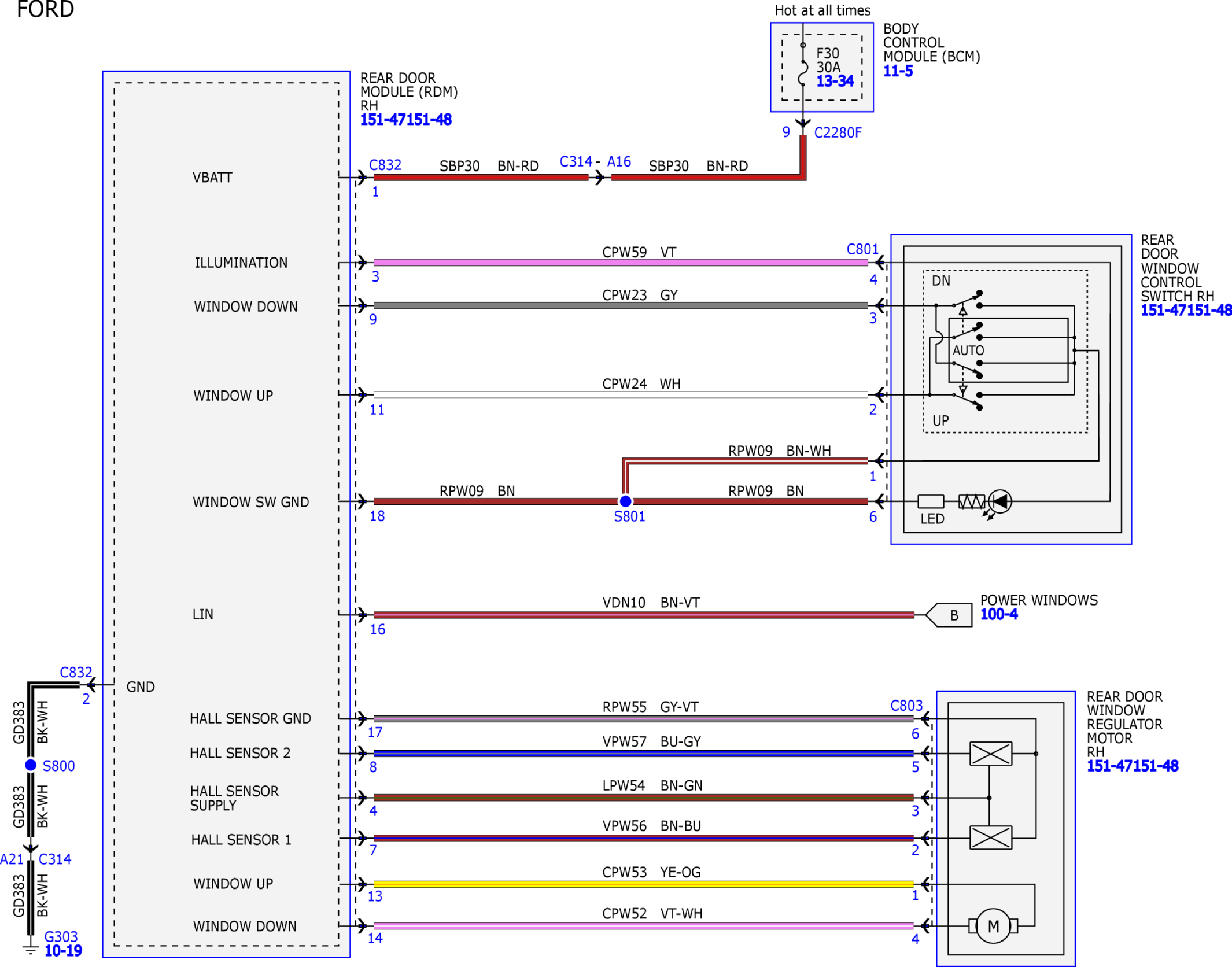
Task: Click the LED diode symbol
Action: [x=1000, y=501]
